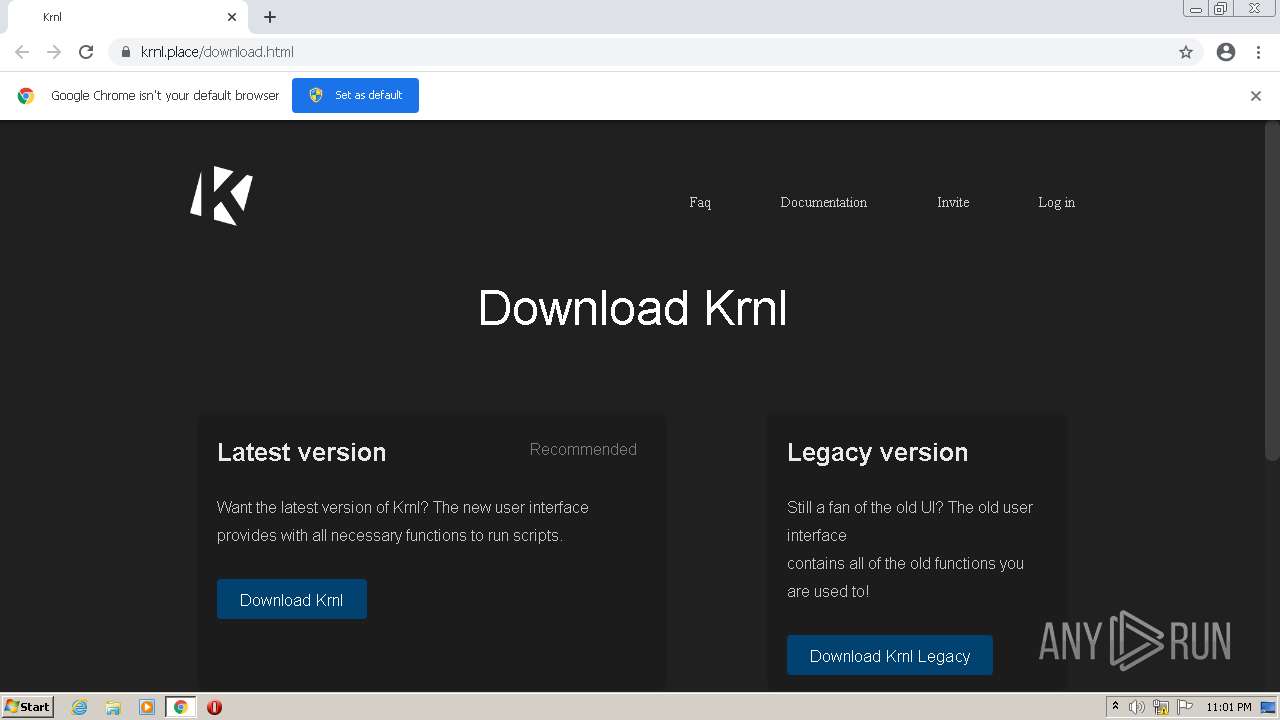Click the Download Krnl Legacy button
1280x720 pixels.
890,655
